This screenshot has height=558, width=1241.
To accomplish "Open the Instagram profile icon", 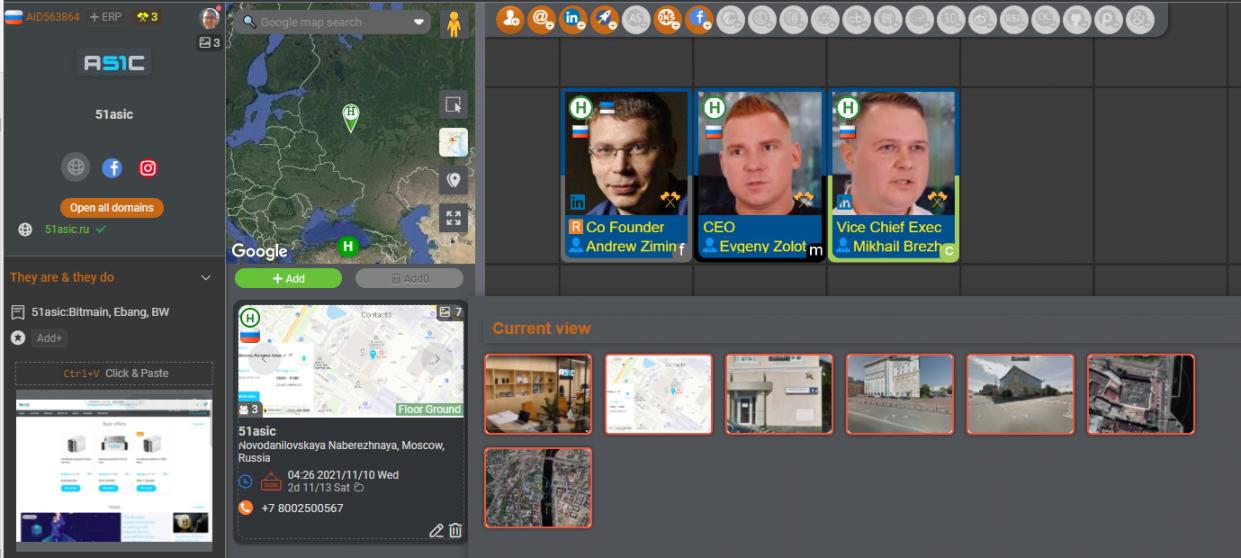I will point(148,168).
